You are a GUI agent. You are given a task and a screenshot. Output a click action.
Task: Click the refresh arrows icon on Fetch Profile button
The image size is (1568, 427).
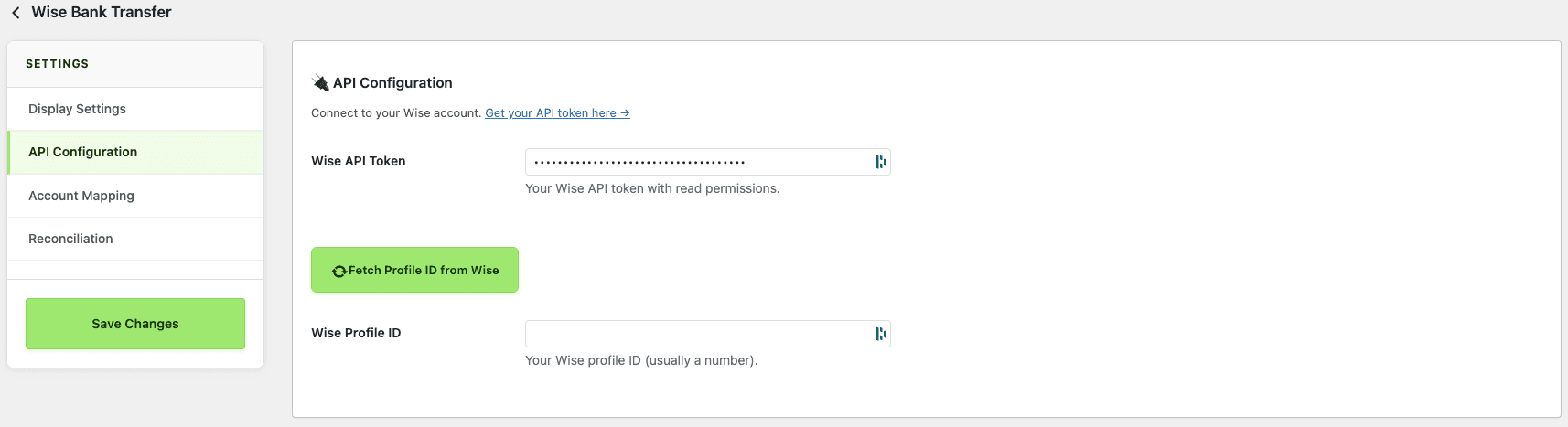tap(338, 271)
